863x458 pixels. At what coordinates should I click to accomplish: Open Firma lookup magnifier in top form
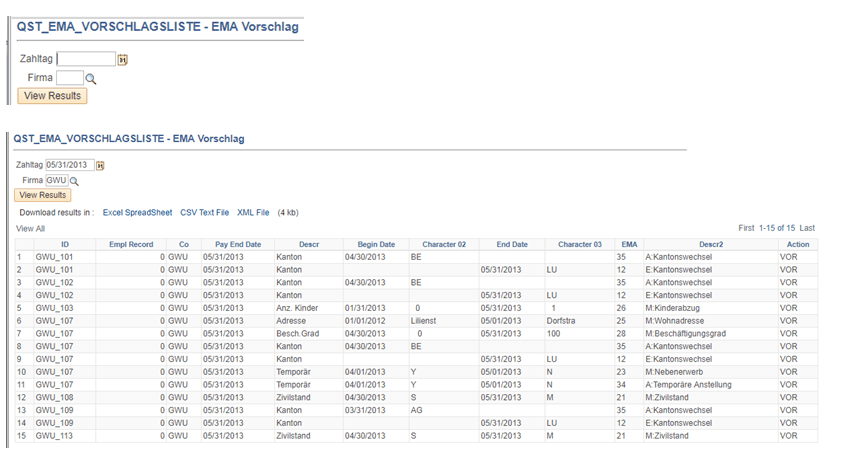point(91,79)
